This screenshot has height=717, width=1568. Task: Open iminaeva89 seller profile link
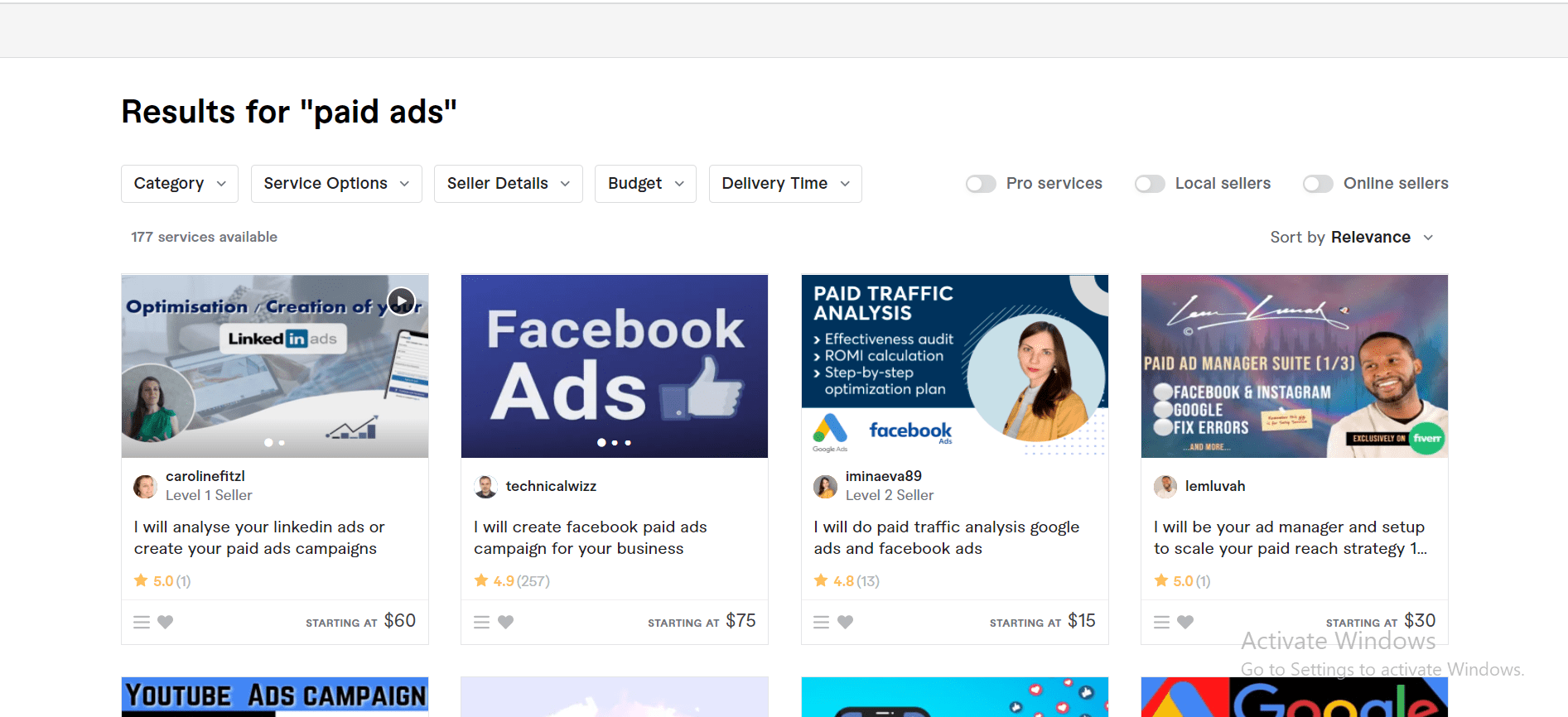[883, 476]
